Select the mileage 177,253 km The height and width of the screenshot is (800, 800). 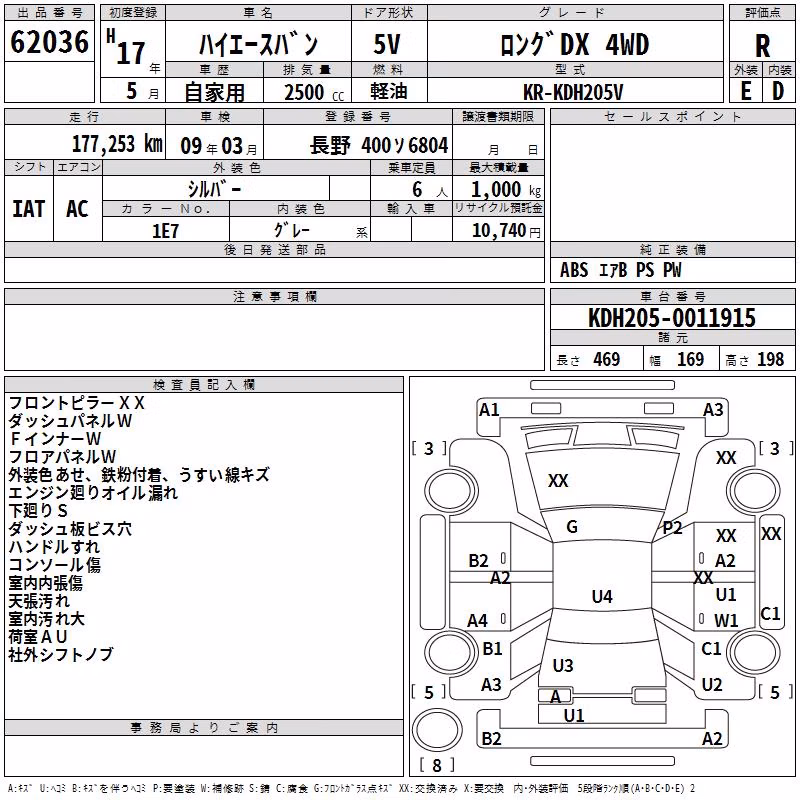[117, 144]
